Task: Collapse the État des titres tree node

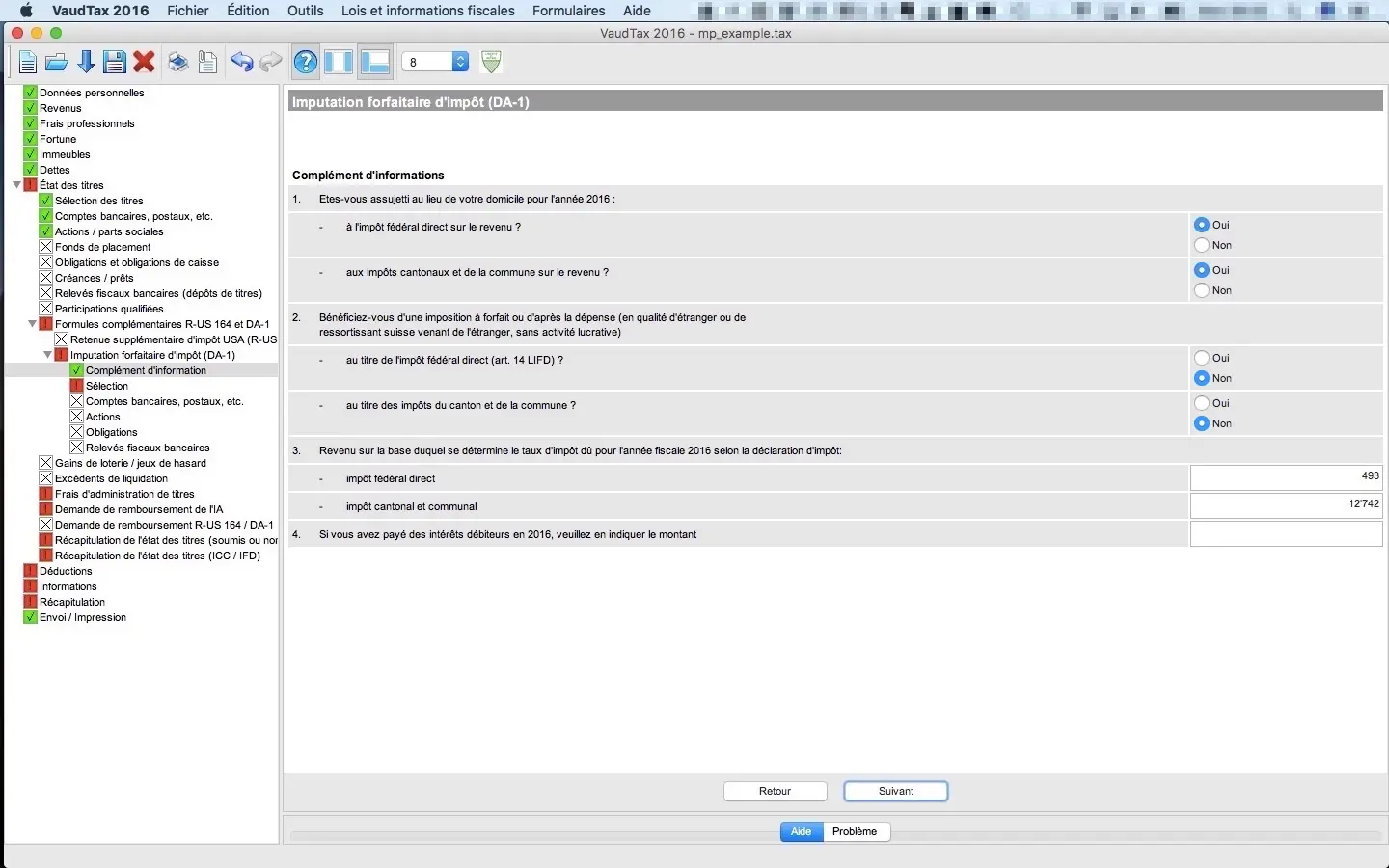Action: pyautogui.click(x=16, y=185)
